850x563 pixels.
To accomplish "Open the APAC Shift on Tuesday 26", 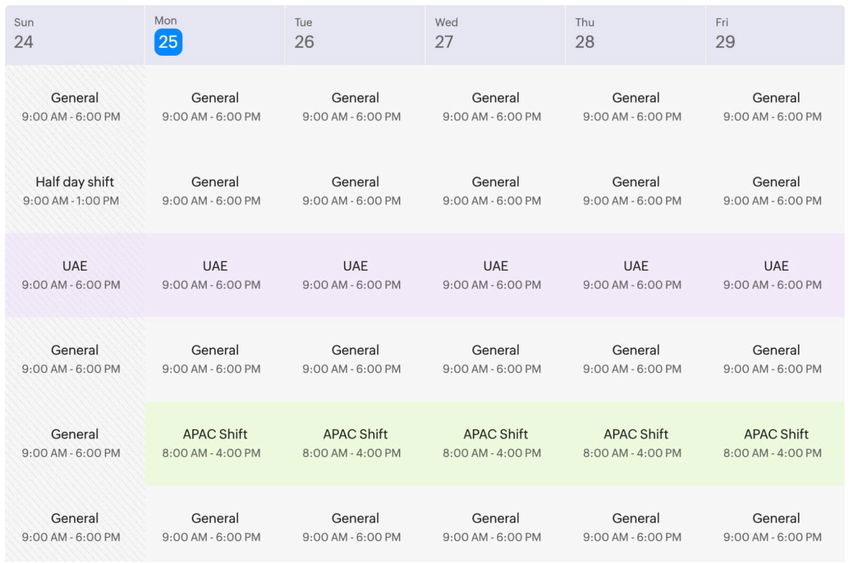I will click(x=355, y=443).
